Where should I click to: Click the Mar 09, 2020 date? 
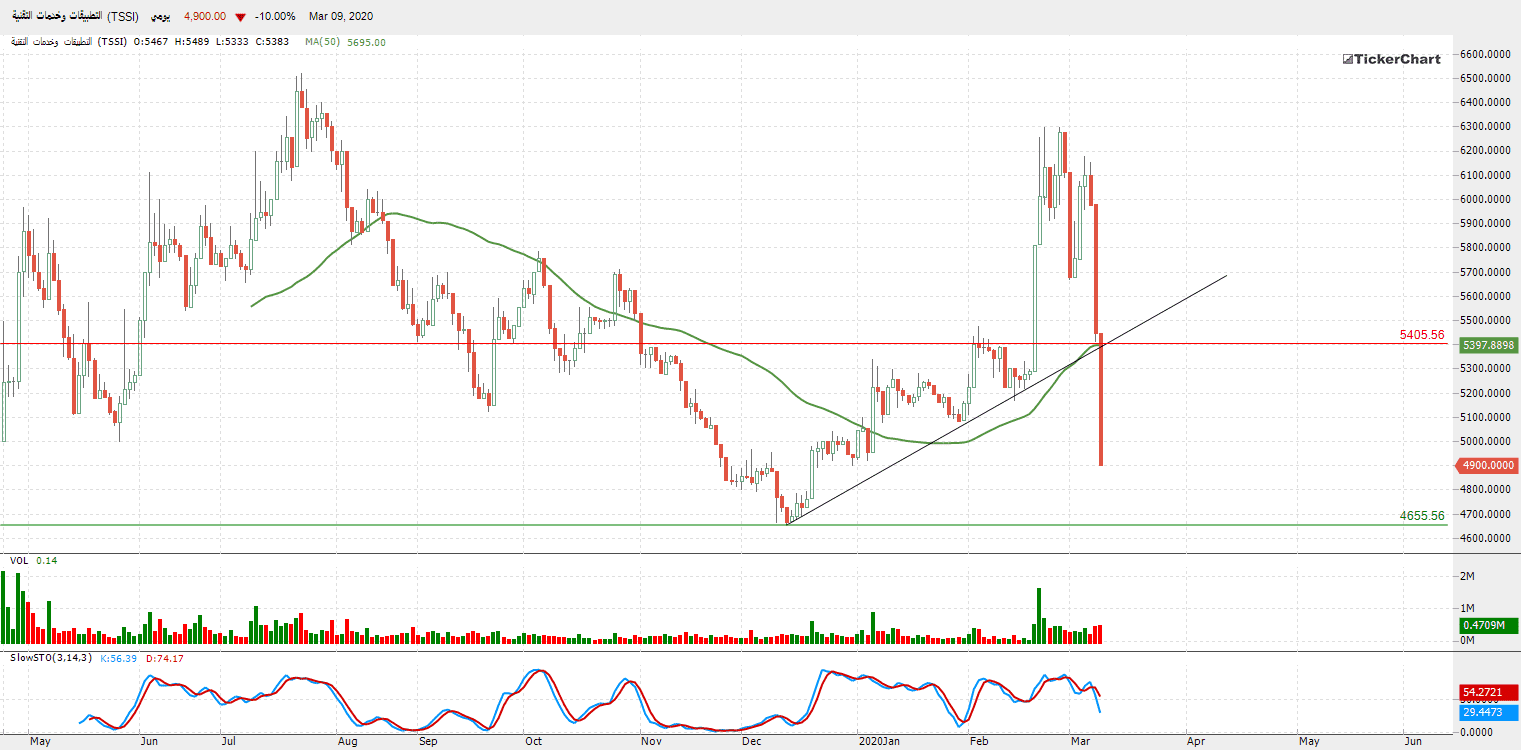pyautogui.click(x=341, y=17)
